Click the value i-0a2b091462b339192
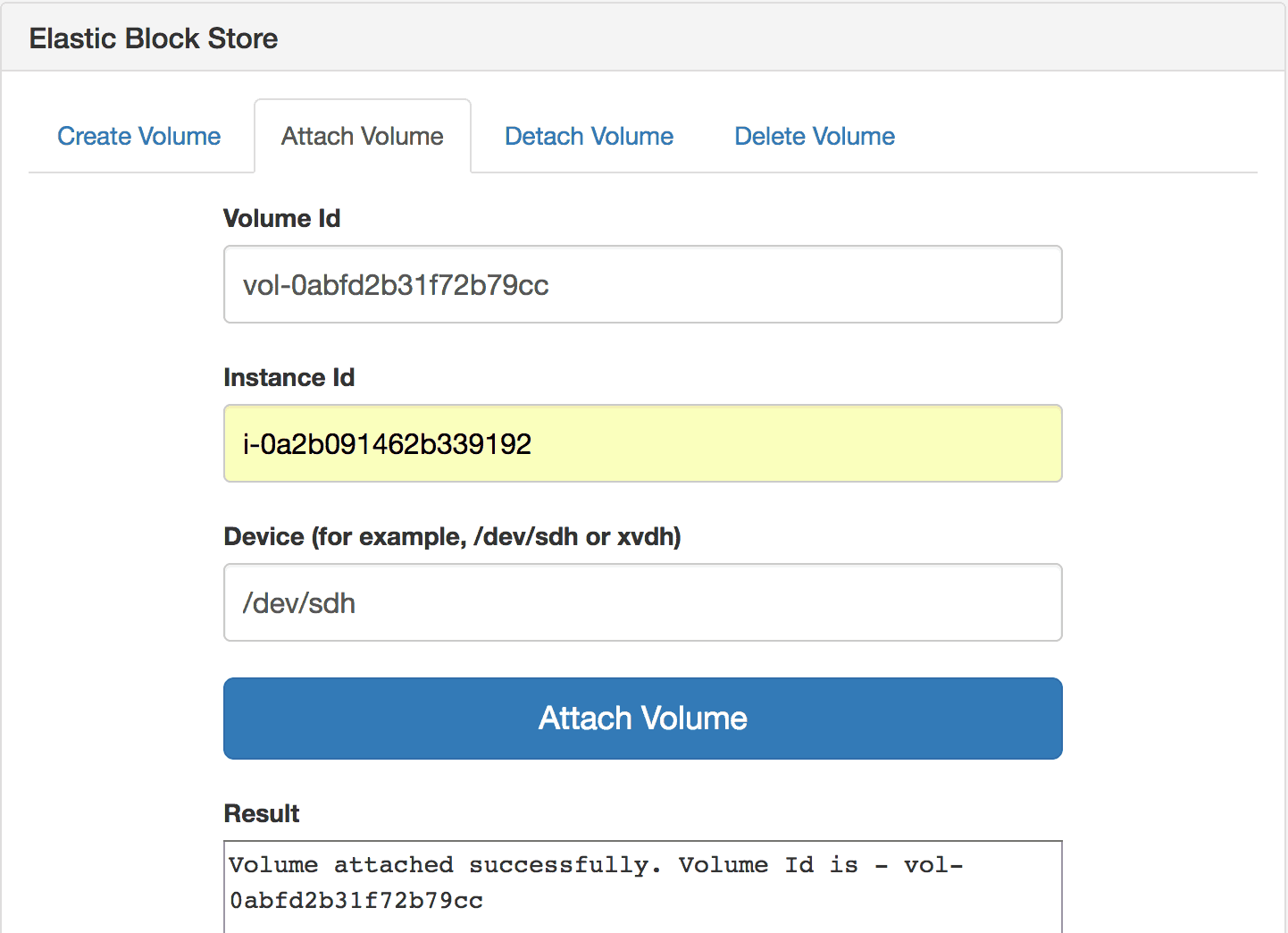This screenshot has width=1288, height=933. [387, 443]
